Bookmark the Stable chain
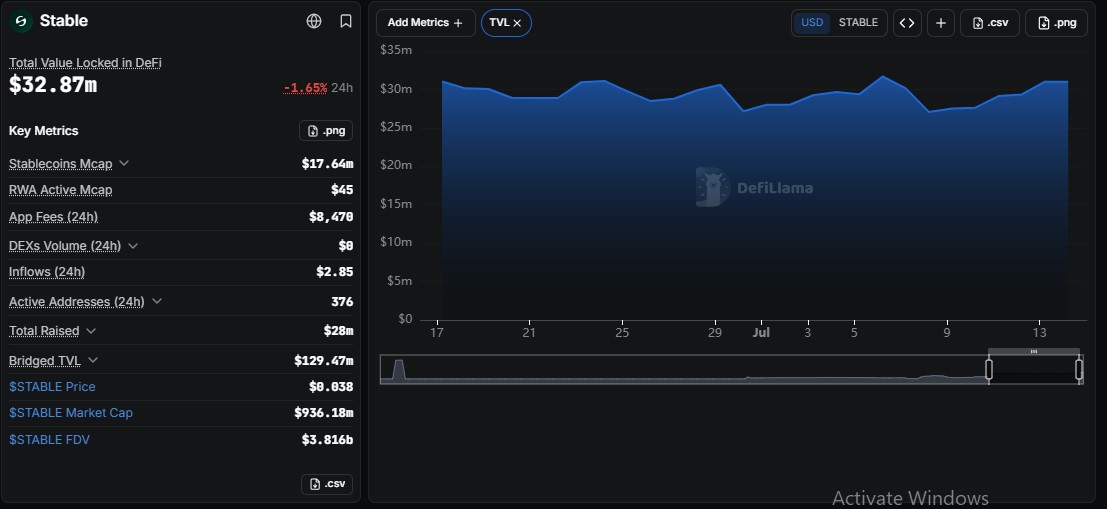 click(x=346, y=21)
